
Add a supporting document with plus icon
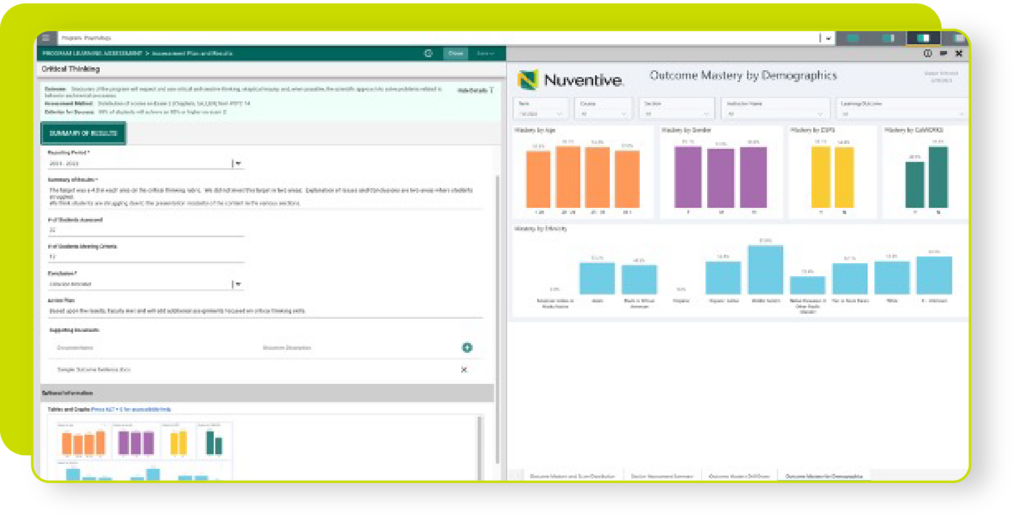click(x=467, y=348)
